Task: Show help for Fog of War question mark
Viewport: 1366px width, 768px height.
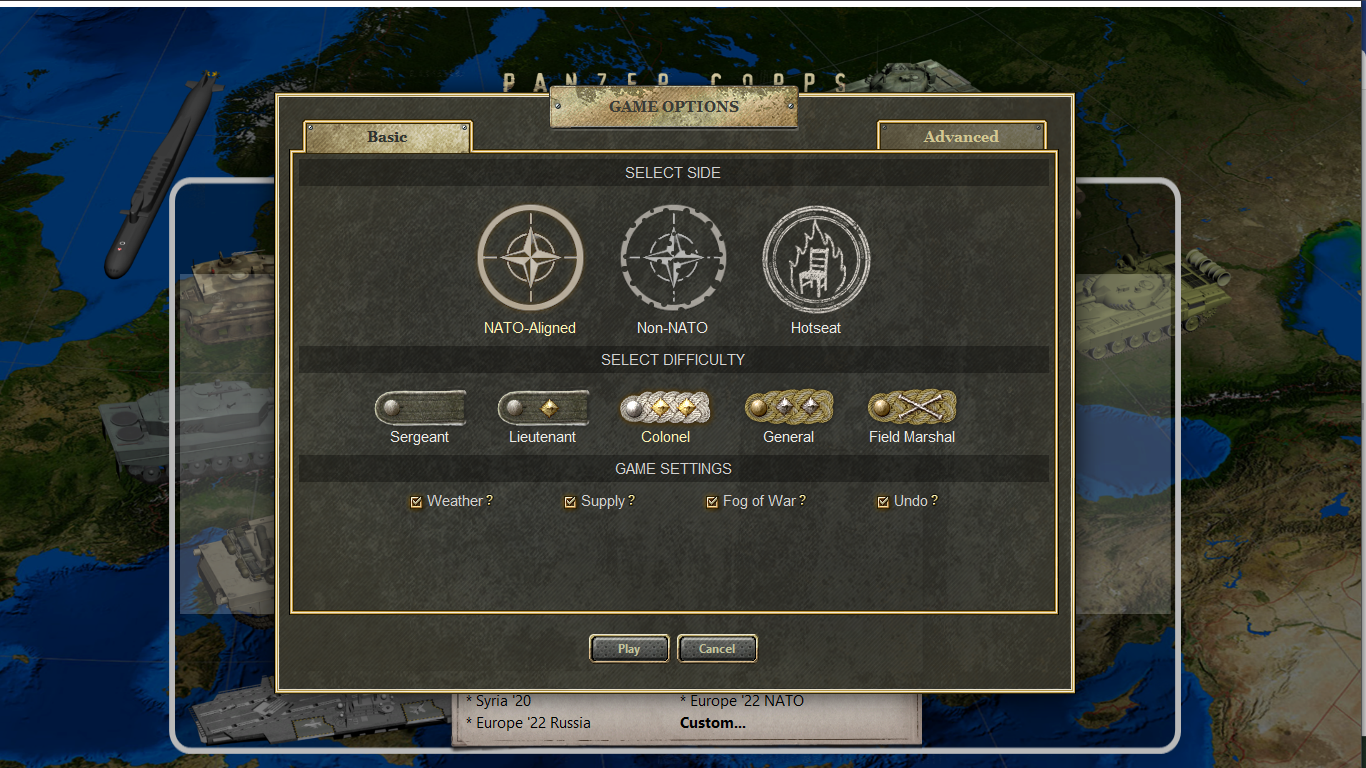Action: (802, 500)
